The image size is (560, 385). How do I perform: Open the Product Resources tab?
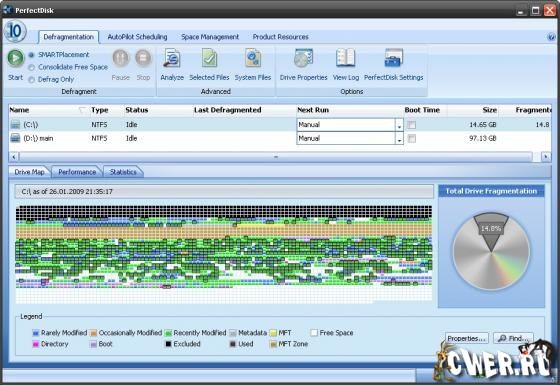click(x=281, y=37)
